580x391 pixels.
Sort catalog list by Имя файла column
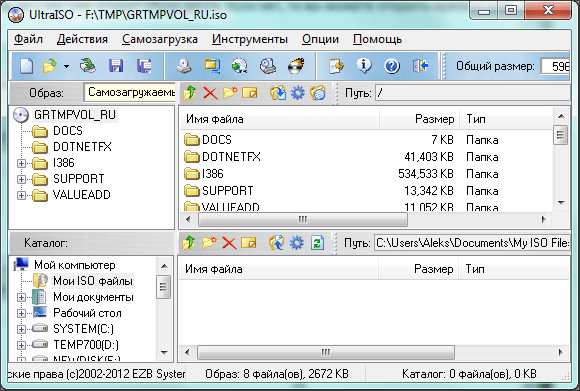279,269
